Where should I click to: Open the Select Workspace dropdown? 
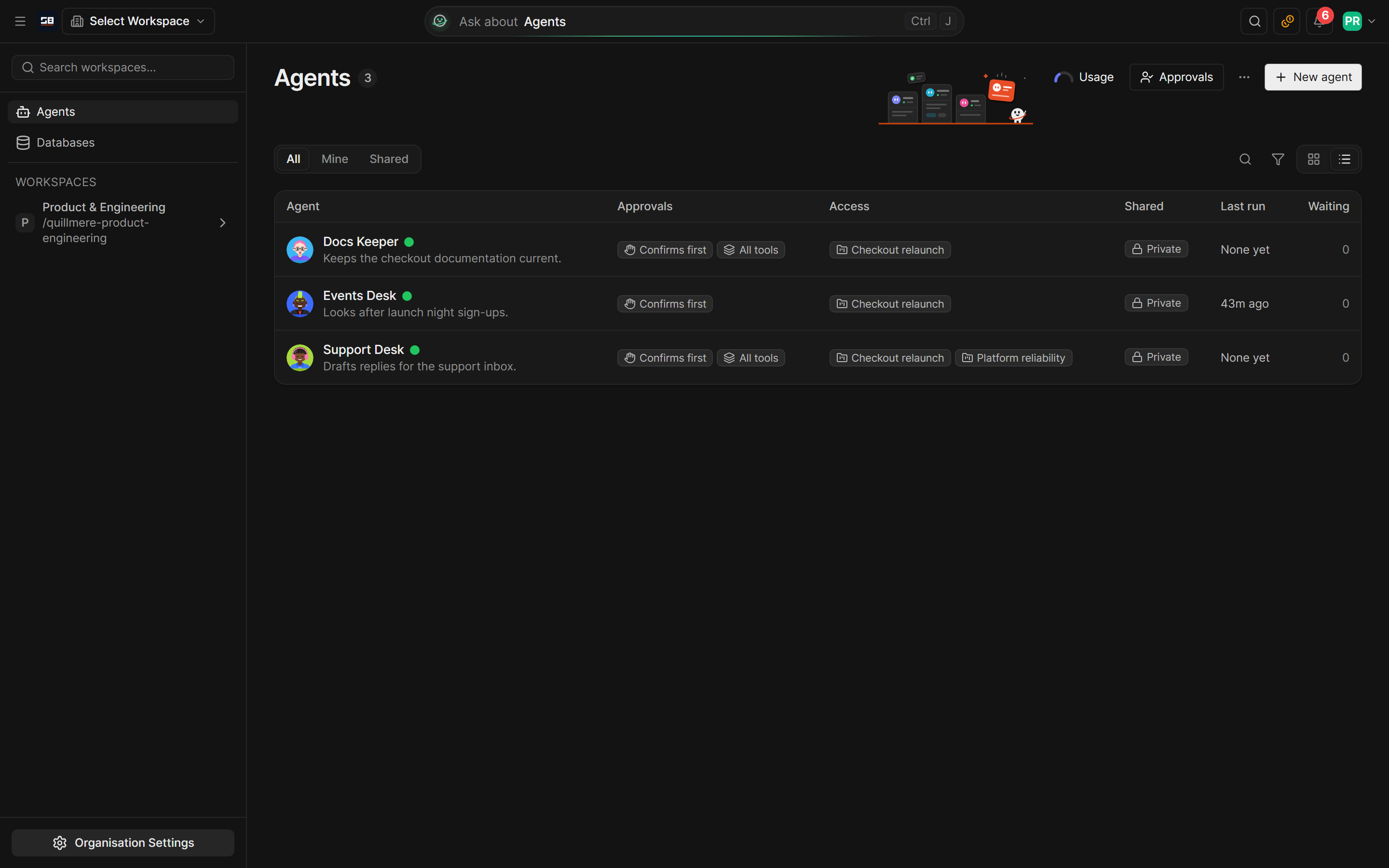click(138, 21)
